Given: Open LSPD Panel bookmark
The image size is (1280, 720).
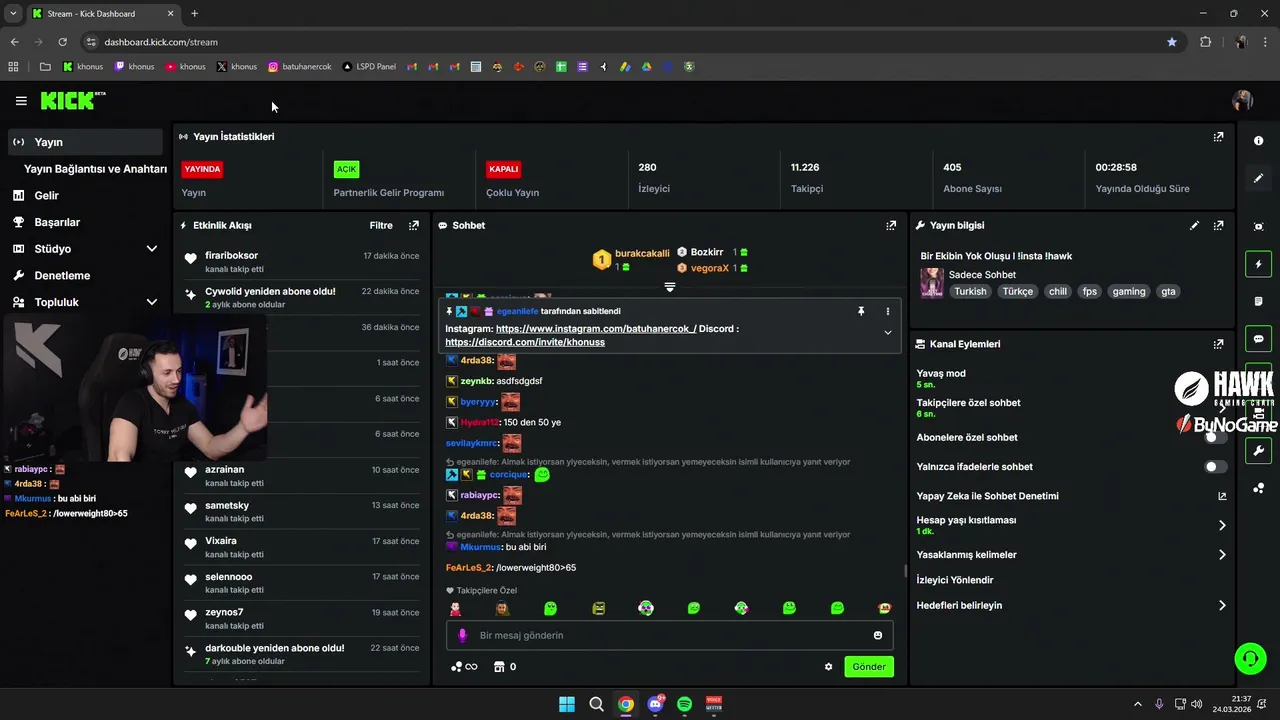Looking at the screenshot, I should (369, 67).
